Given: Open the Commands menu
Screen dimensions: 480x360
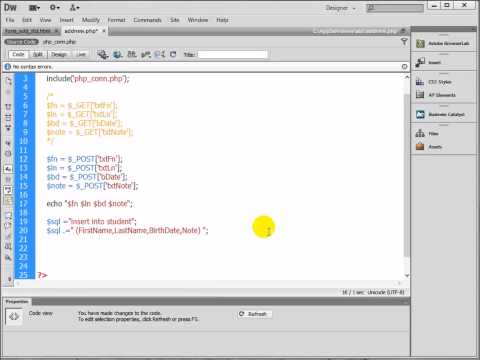Looking at the screenshot, I should click(147, 20).
